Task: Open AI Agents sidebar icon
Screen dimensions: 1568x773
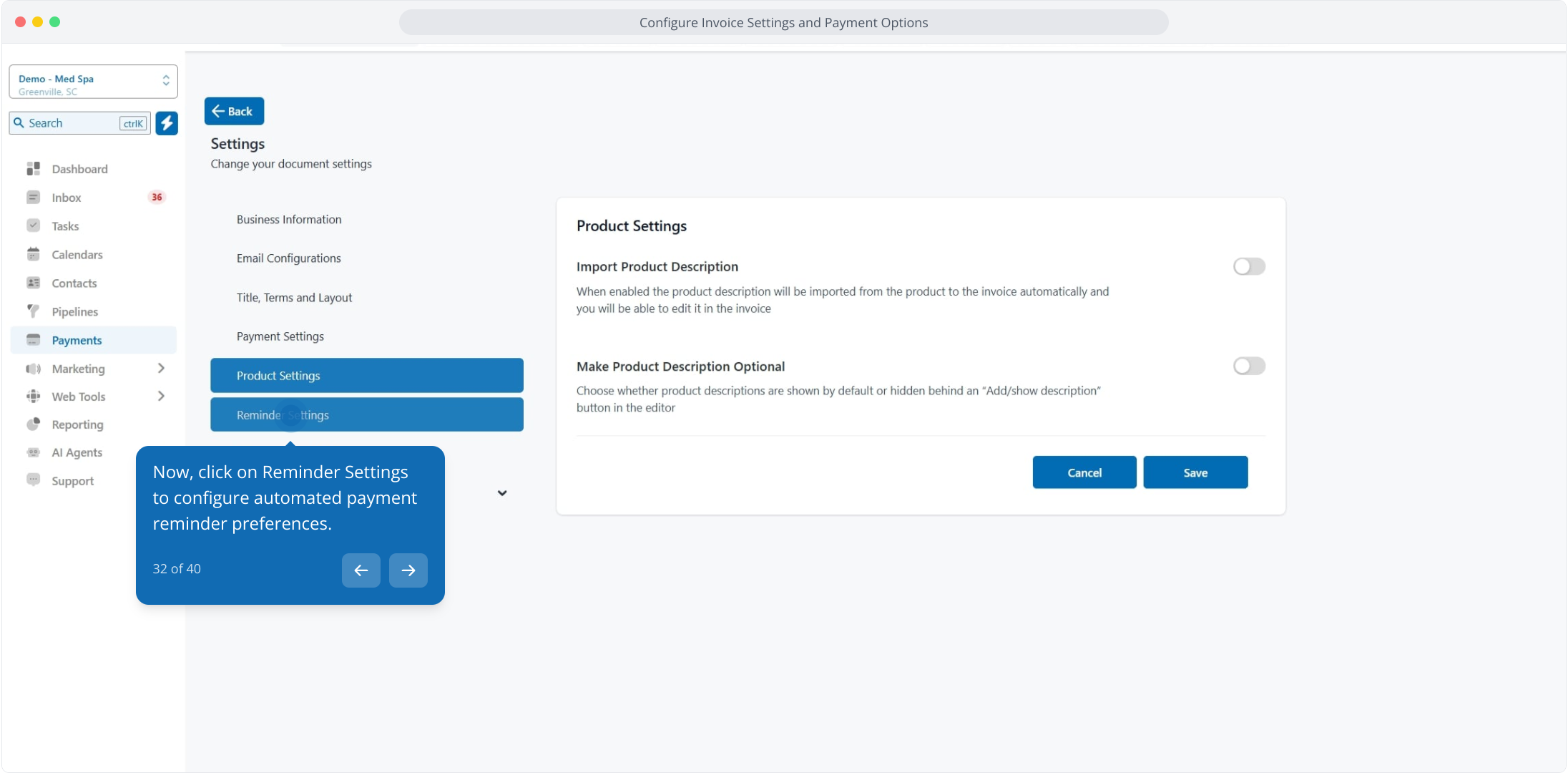Action: [x=33, y=452]
